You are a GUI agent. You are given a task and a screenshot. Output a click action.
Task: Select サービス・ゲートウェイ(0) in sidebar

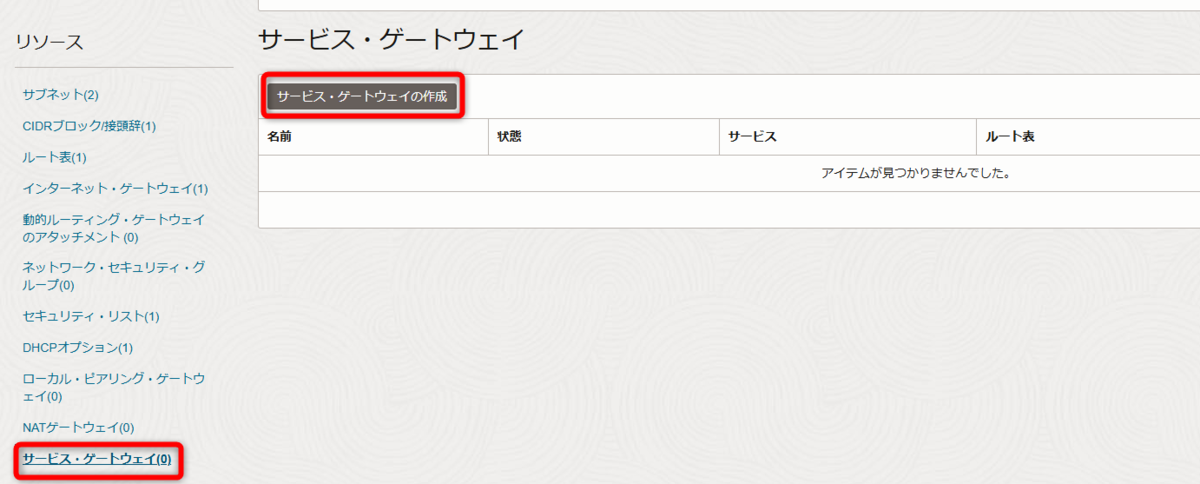97,459
